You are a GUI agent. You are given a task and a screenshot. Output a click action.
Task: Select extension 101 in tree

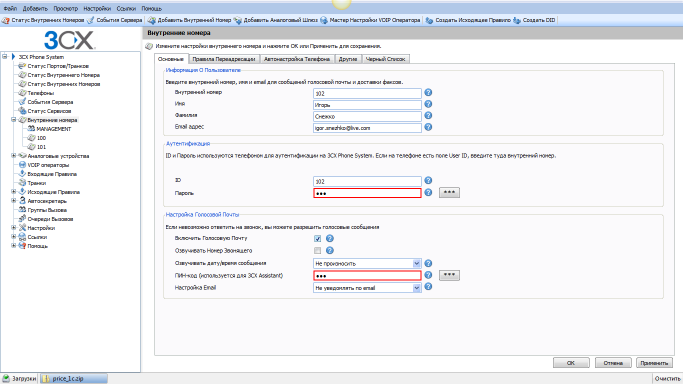tap(41, 147)
